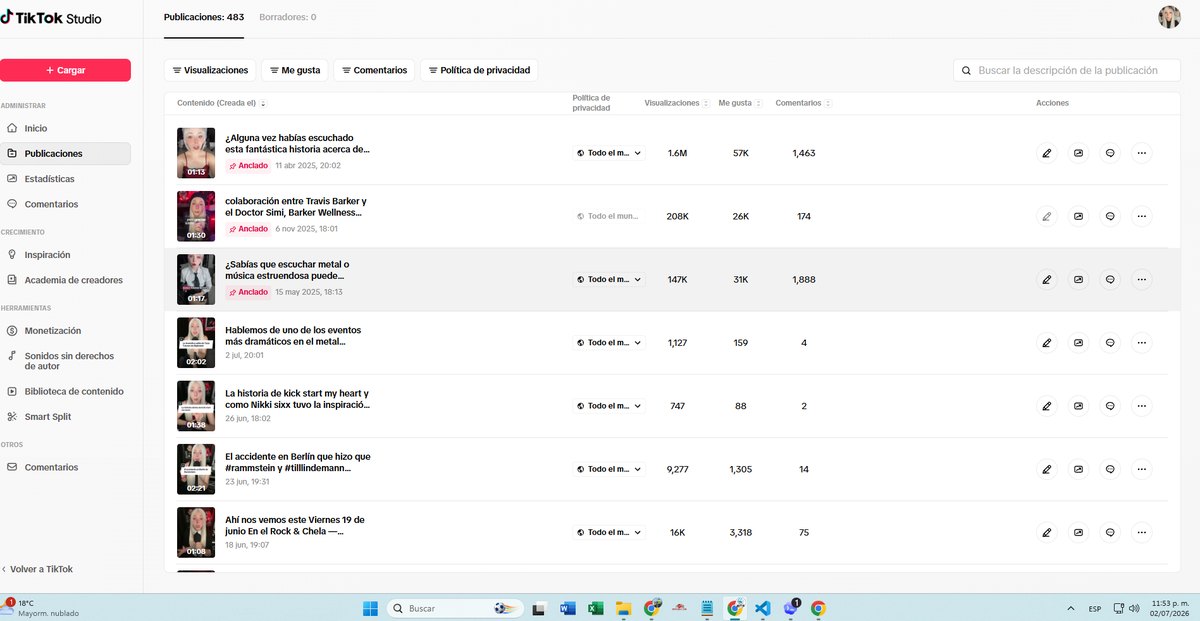This screenshot has width=1200, height=621.
Task: Open the profile avatar menu
Action: tap(1169, 17)
